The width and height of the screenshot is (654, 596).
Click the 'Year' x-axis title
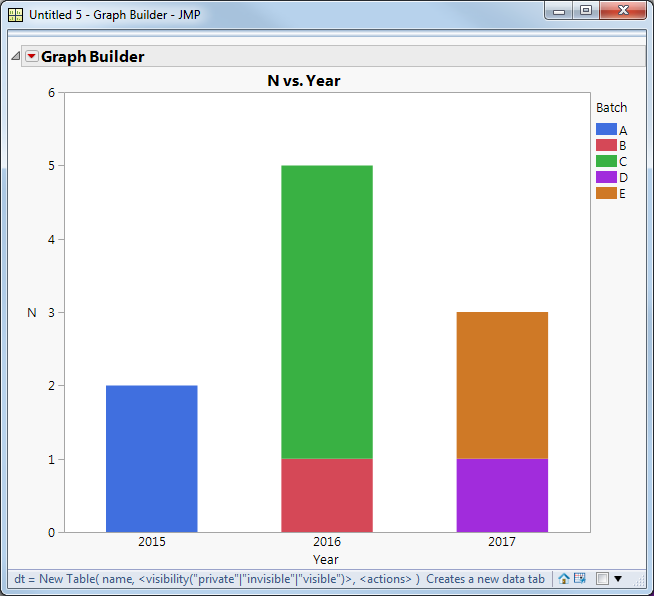[x=326, y=560]
